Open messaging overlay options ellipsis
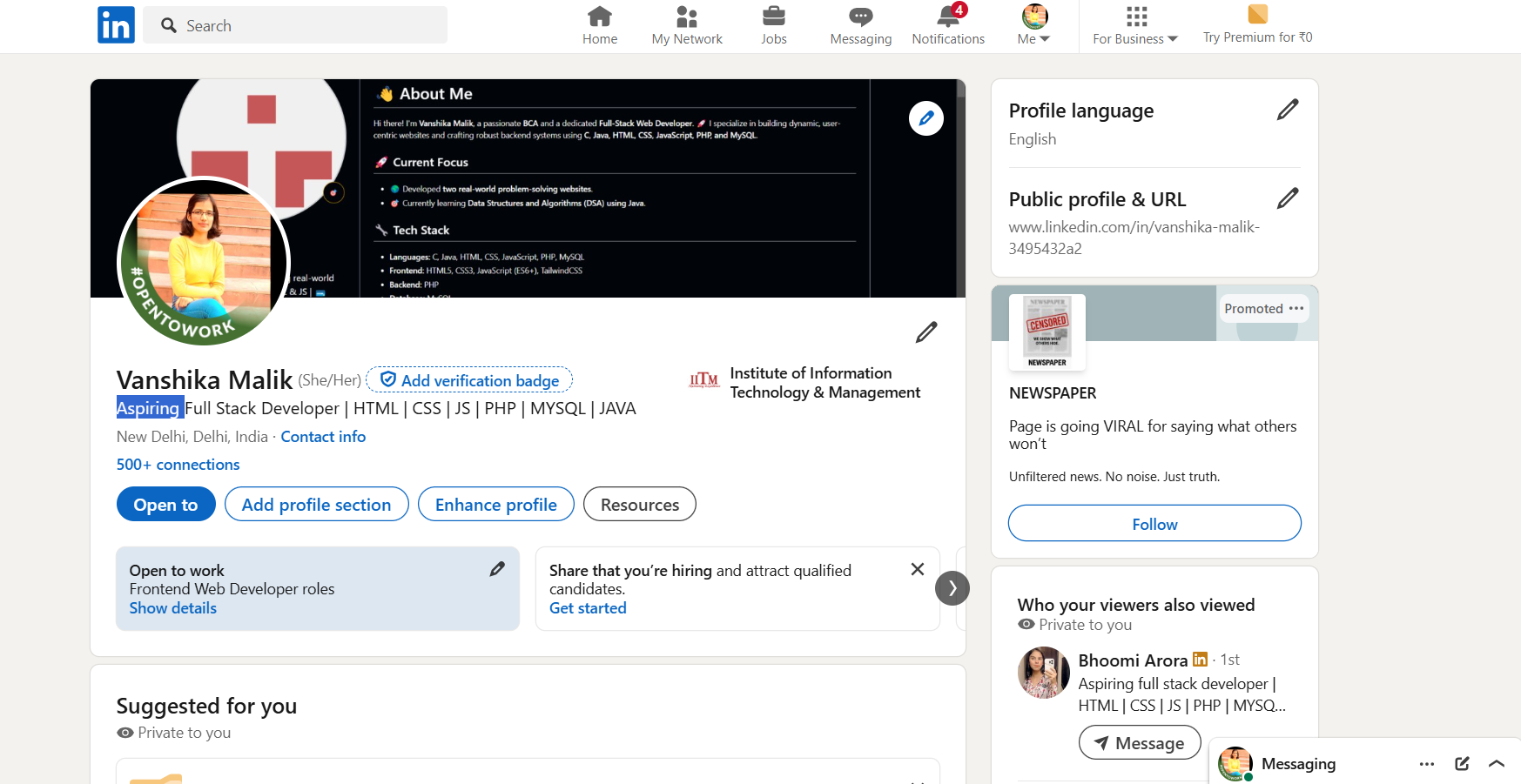This screenshot has height=784, width=1521. click(x=1426, y=764)
